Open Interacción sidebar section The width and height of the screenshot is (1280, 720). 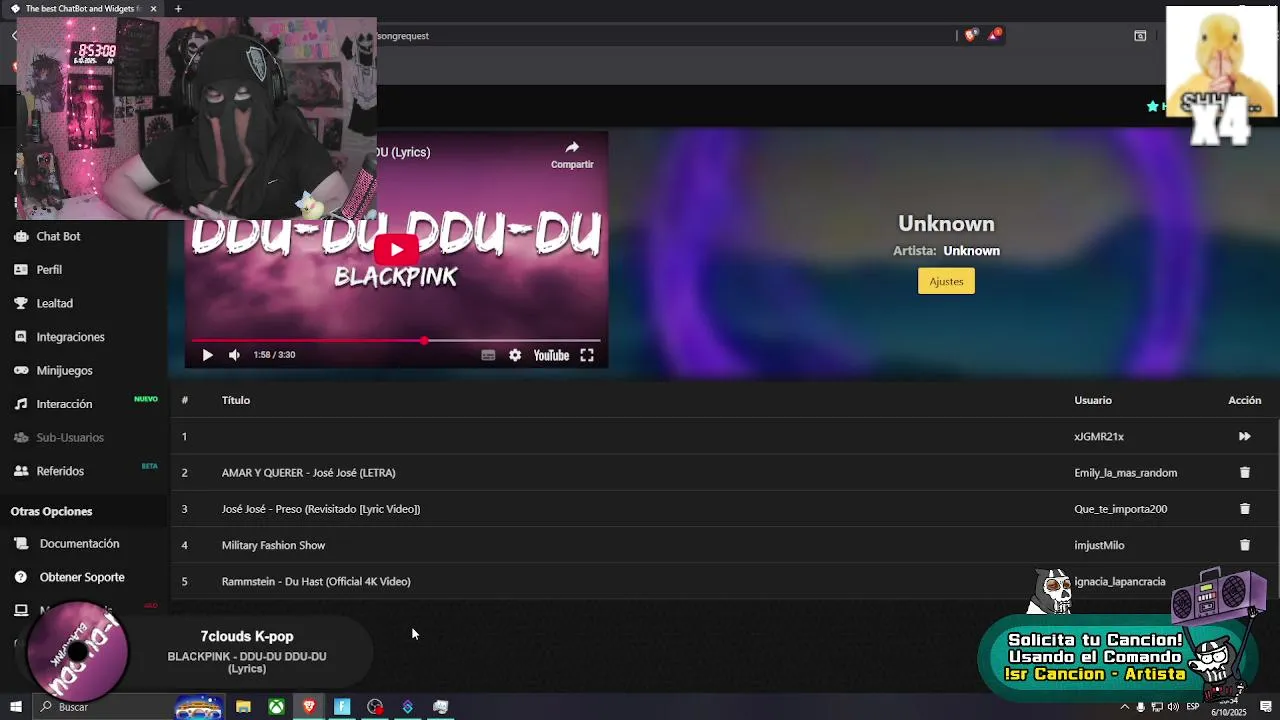64,404
